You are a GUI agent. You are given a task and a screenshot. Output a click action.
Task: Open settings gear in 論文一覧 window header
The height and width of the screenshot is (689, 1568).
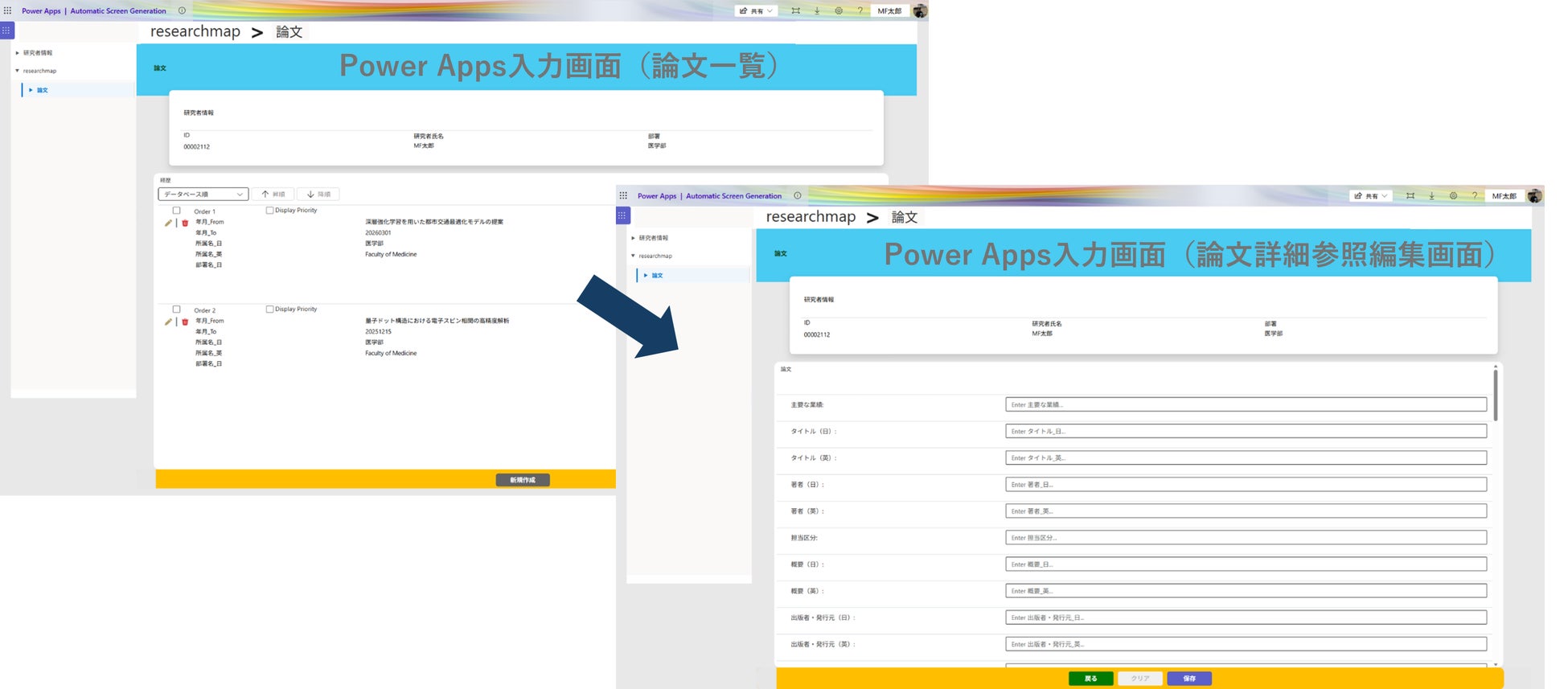[x=839, y=10]
